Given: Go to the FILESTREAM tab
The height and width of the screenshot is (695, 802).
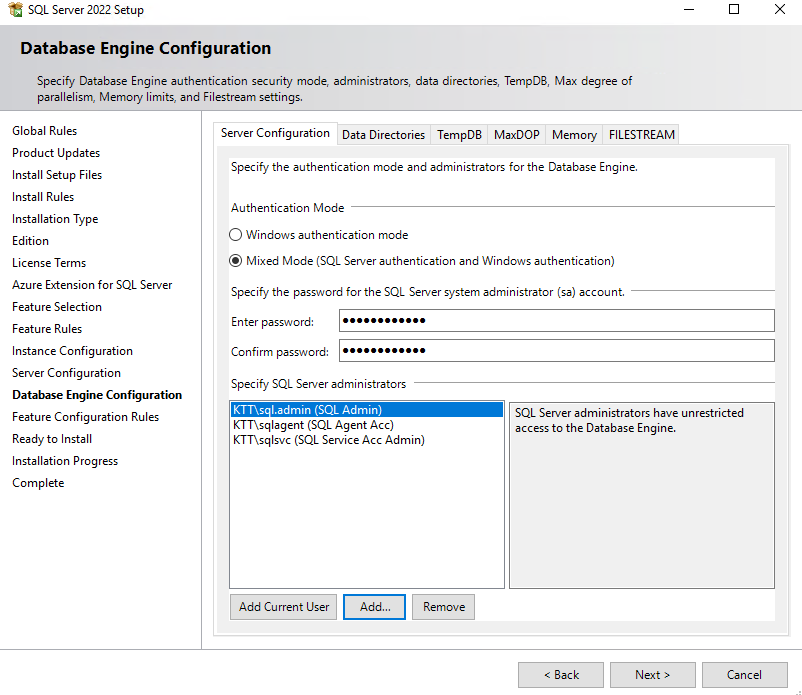Looking at the screenshot, I should [641, 135].
